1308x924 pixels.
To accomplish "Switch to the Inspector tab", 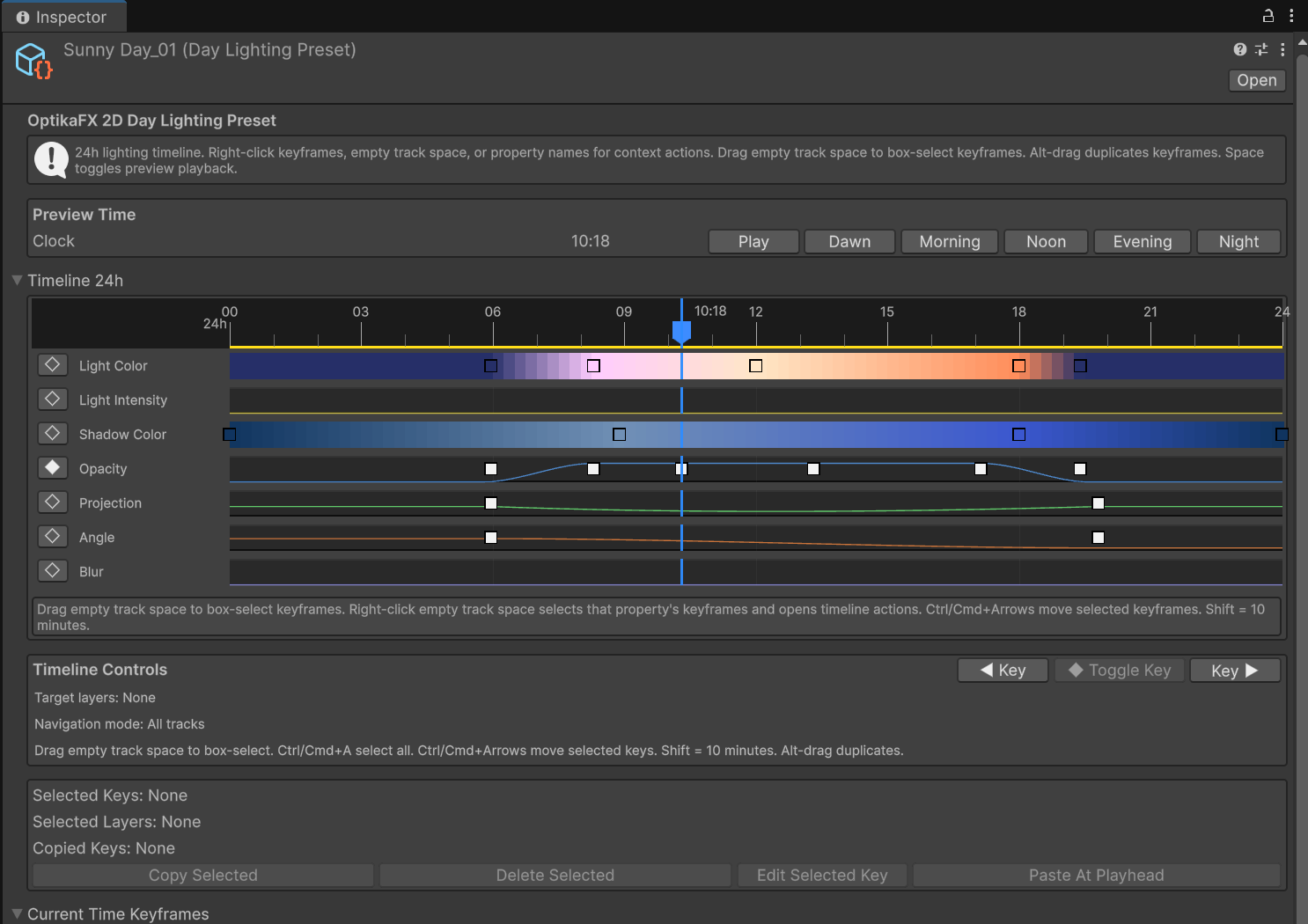I will point(63,17).
